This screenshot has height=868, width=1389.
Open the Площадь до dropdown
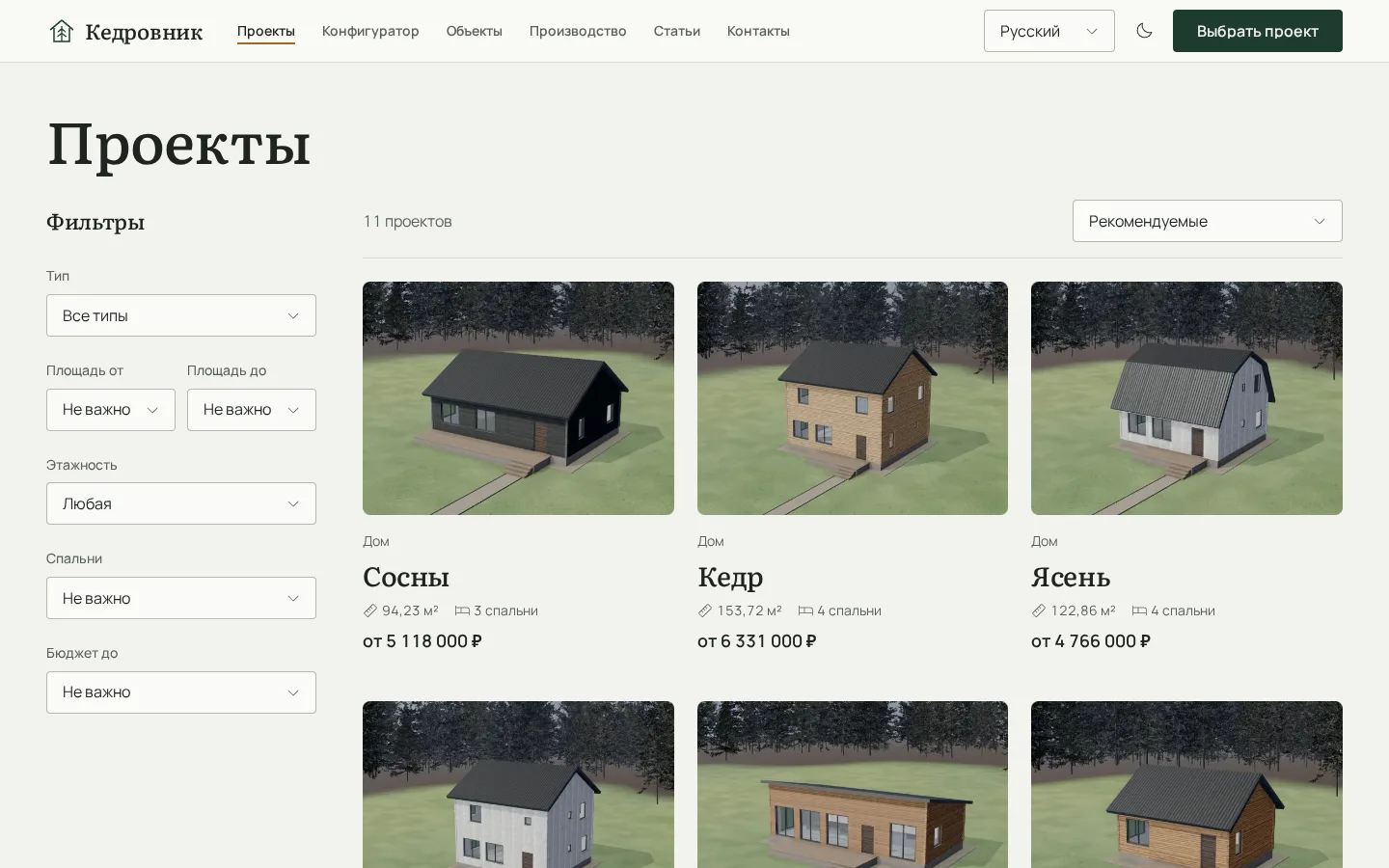point(252,410)
